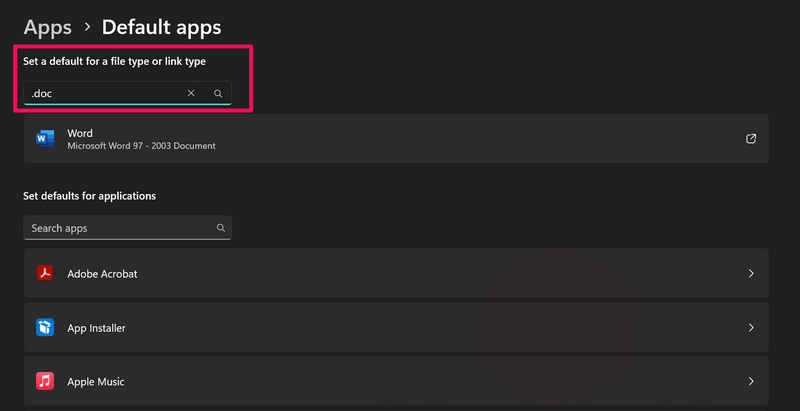This screenshot has width=800, height=411.
Task: Select the Word title text in results
Action: (80, 133)
